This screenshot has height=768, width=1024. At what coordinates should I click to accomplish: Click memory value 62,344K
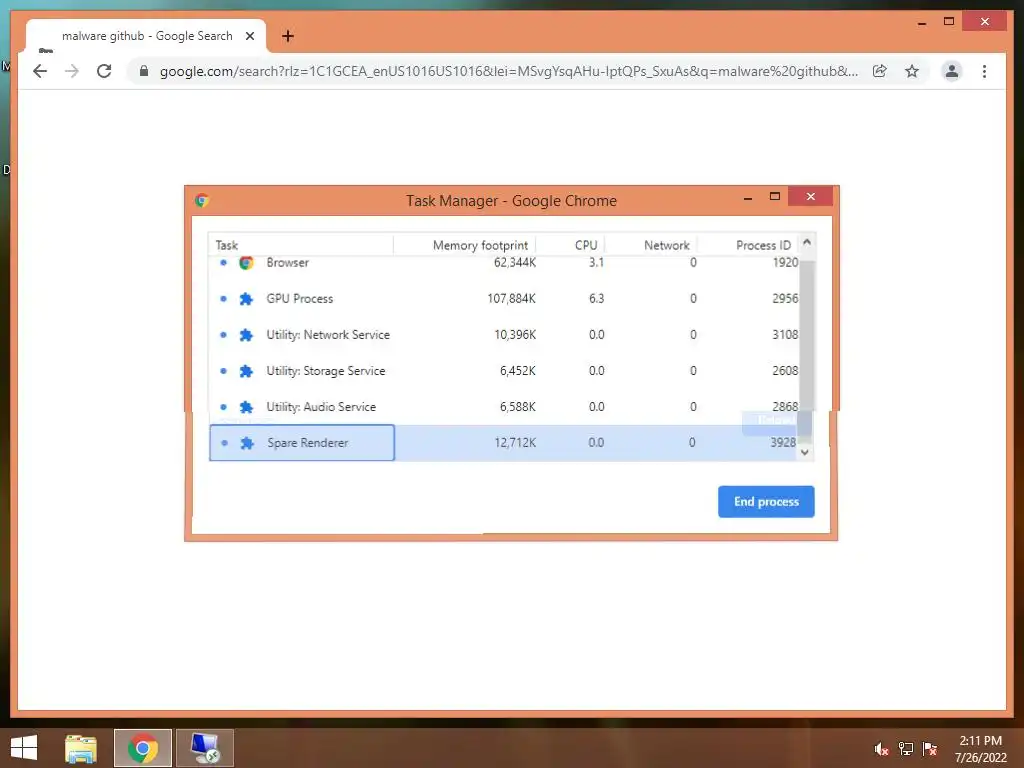tap(515, 263)
